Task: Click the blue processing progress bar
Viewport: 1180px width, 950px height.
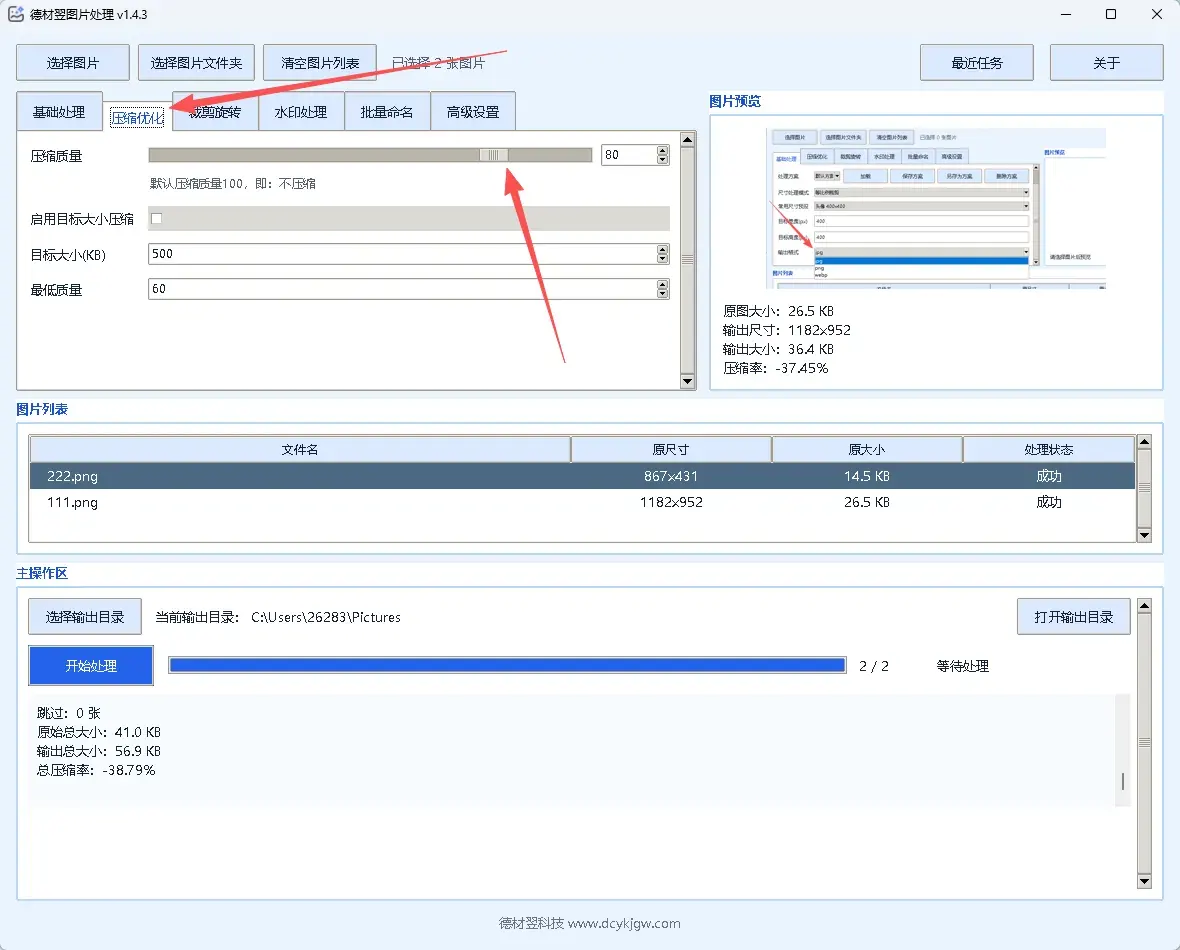Action: coord(507,665)
